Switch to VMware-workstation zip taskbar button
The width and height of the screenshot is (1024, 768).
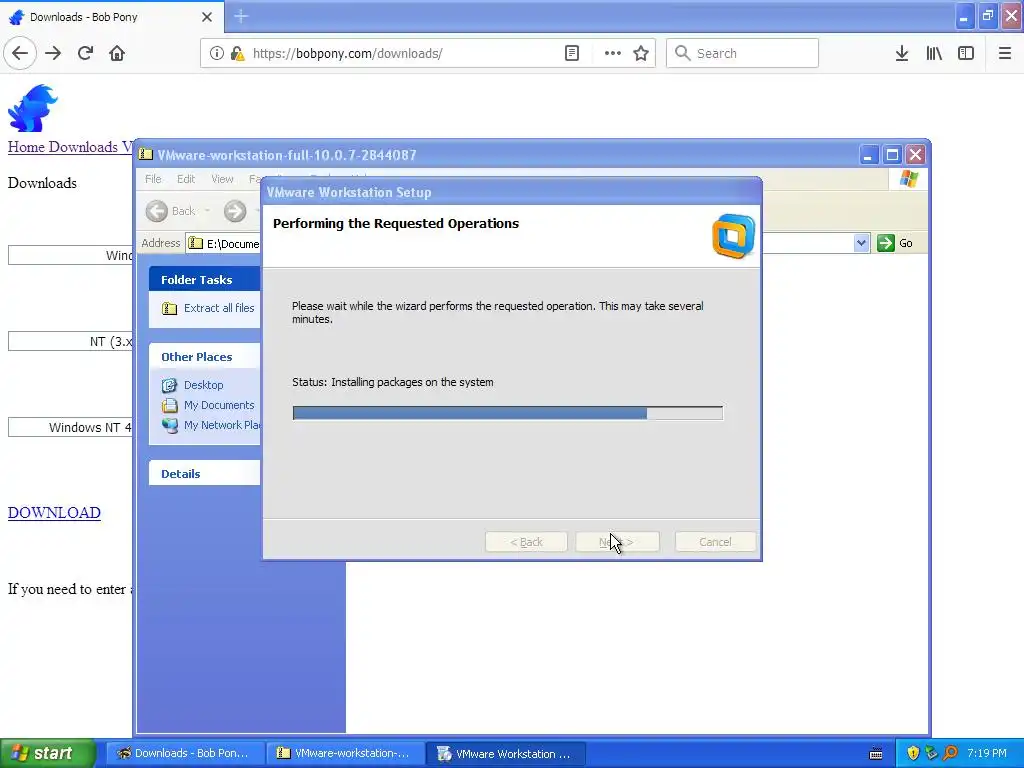pos(345,753)
